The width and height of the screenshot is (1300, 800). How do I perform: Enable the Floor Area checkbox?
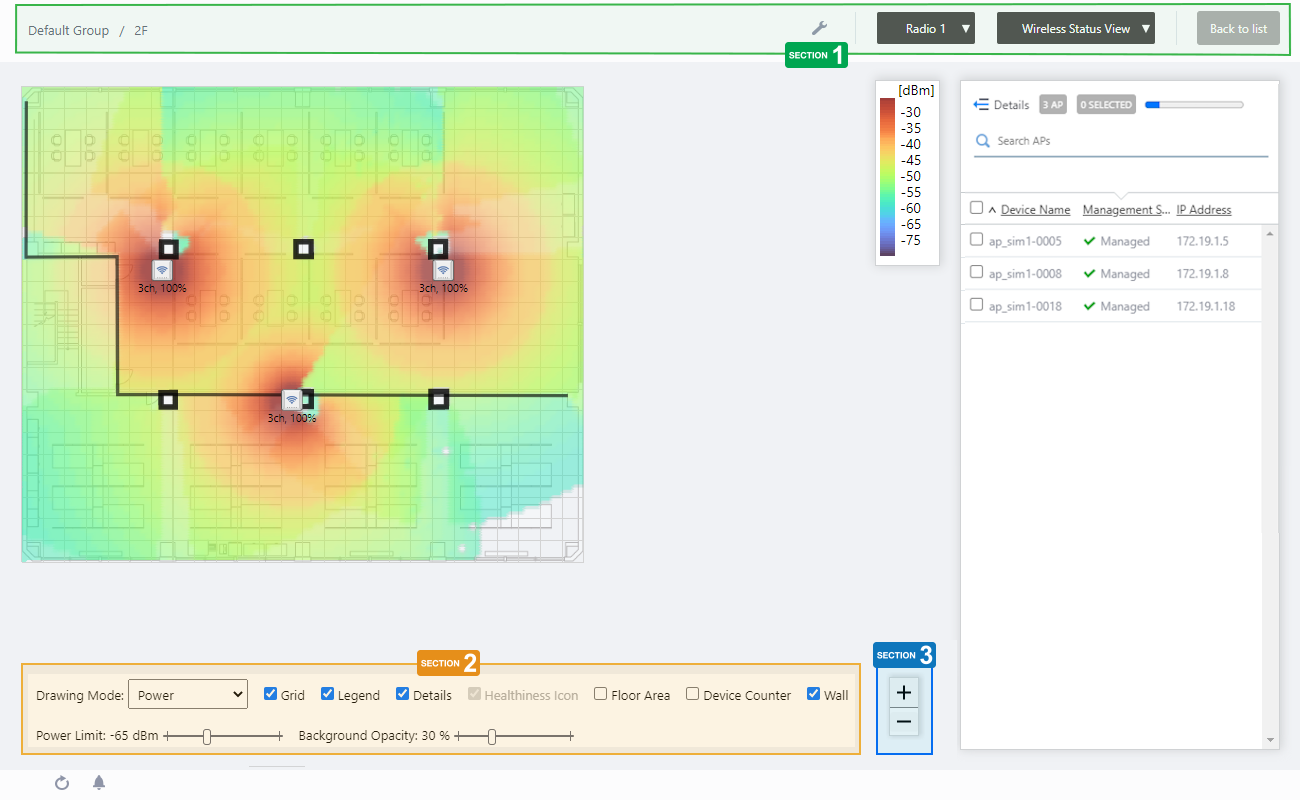[x=600, y=694]
